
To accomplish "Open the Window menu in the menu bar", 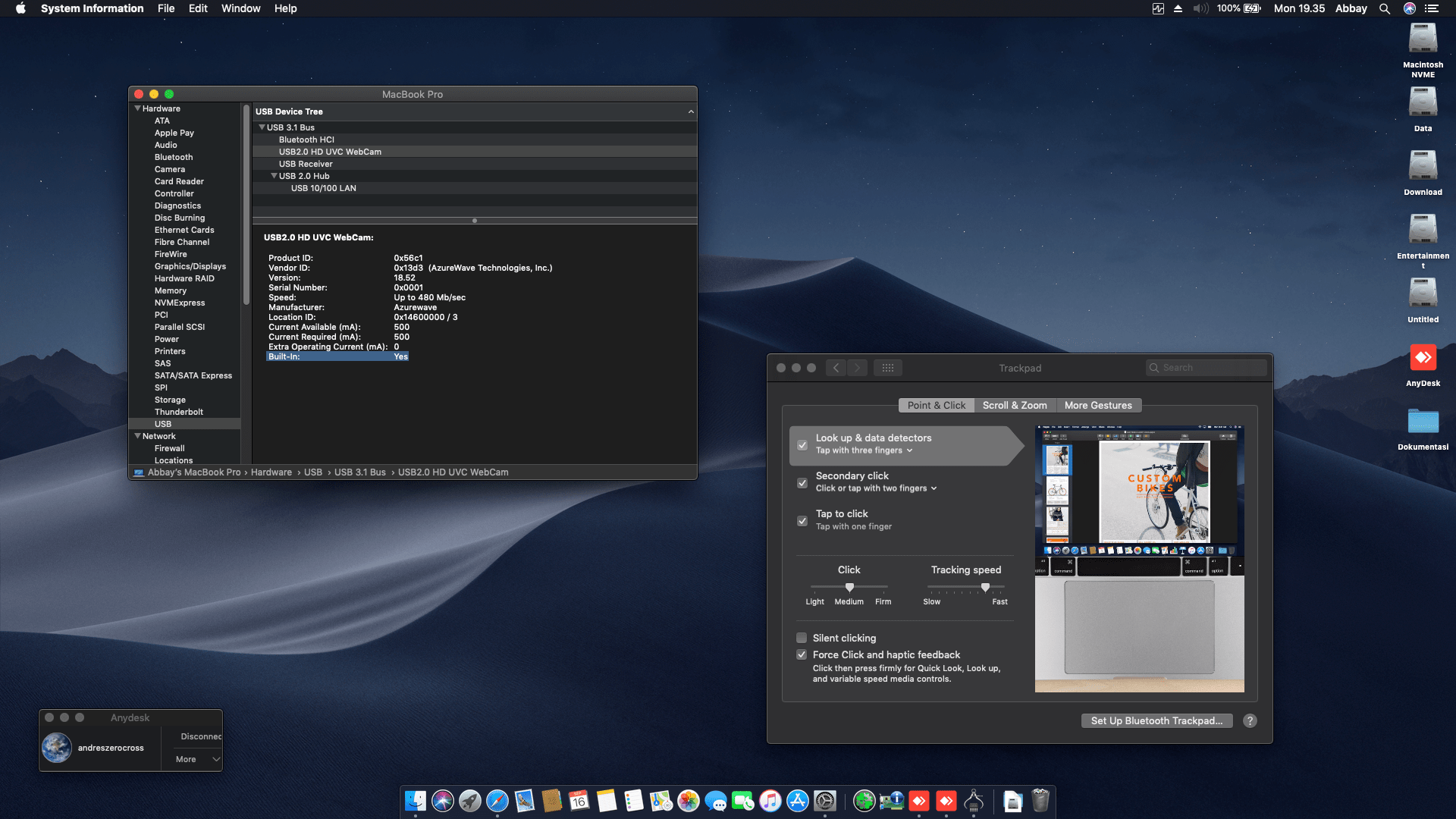I will (240, 8).
